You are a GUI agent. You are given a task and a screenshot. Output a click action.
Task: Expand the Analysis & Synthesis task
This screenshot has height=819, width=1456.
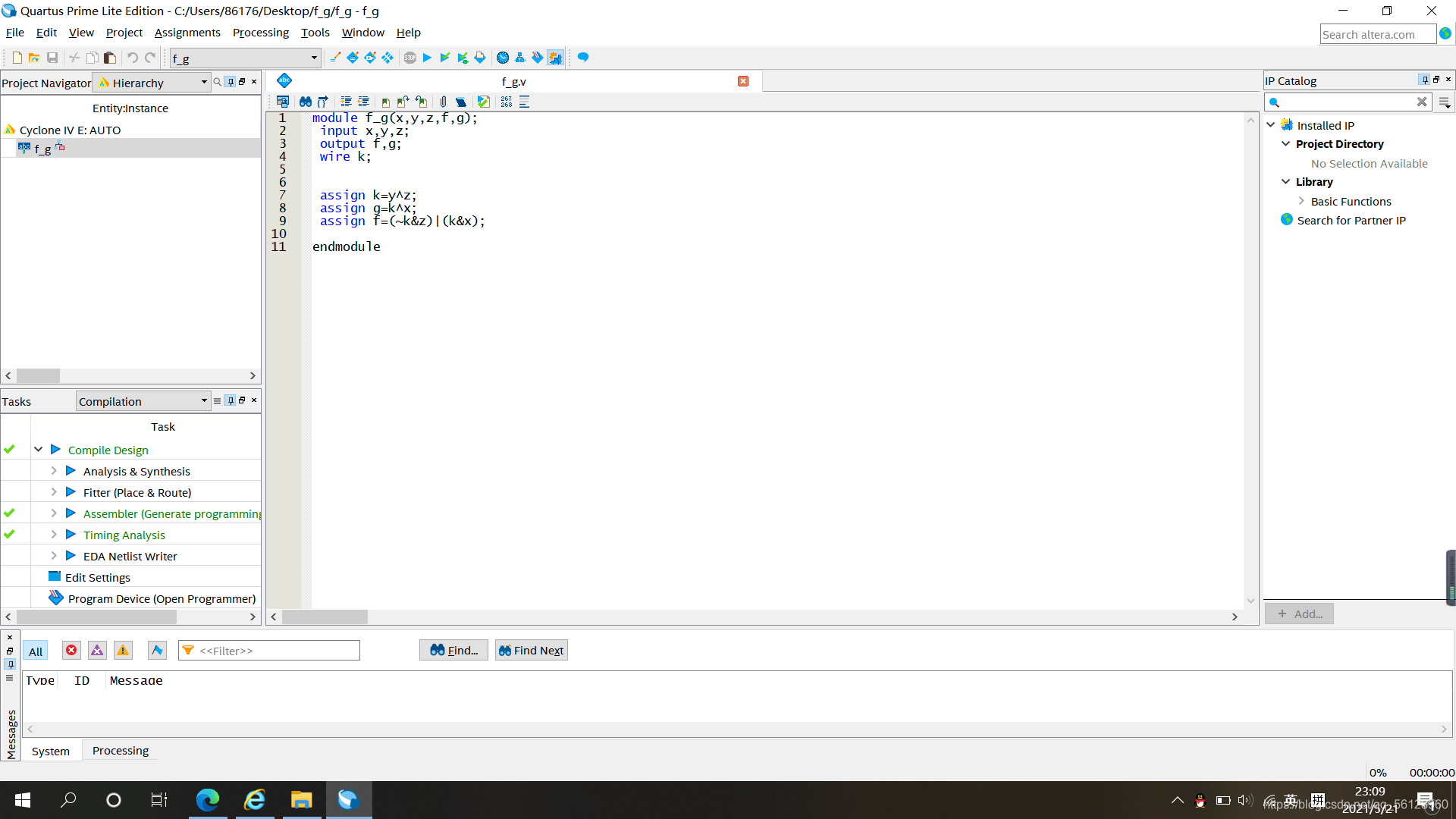[54, 471]
